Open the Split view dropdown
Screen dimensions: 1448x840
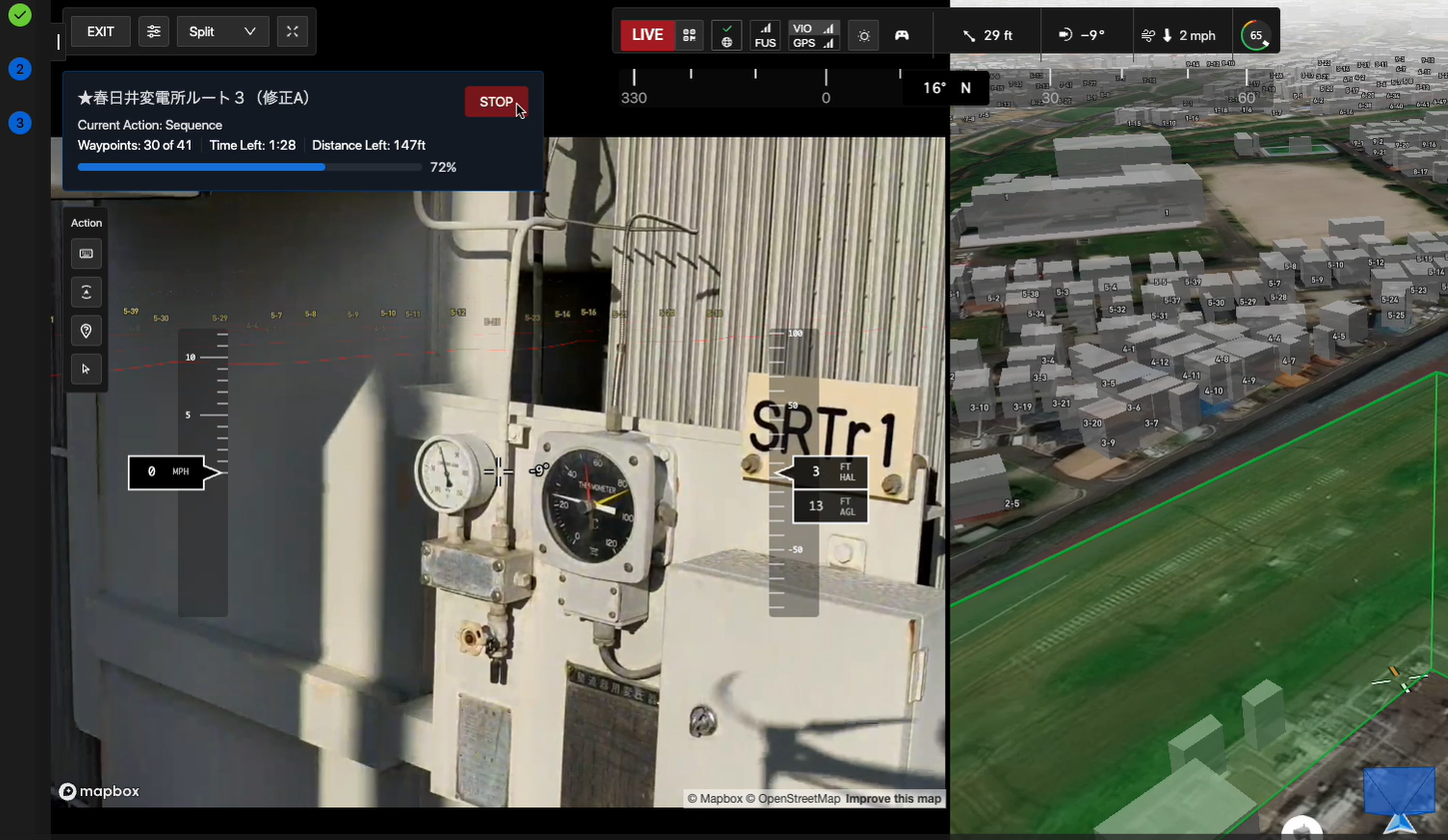click(222, 32)
